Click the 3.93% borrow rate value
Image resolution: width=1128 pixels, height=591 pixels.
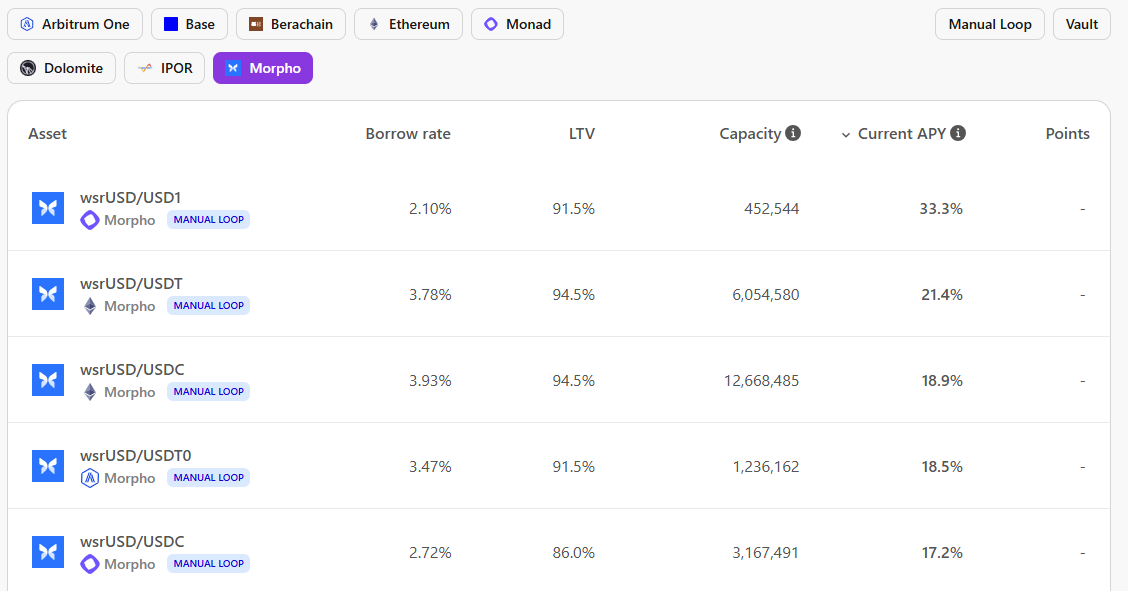(430, 380)
